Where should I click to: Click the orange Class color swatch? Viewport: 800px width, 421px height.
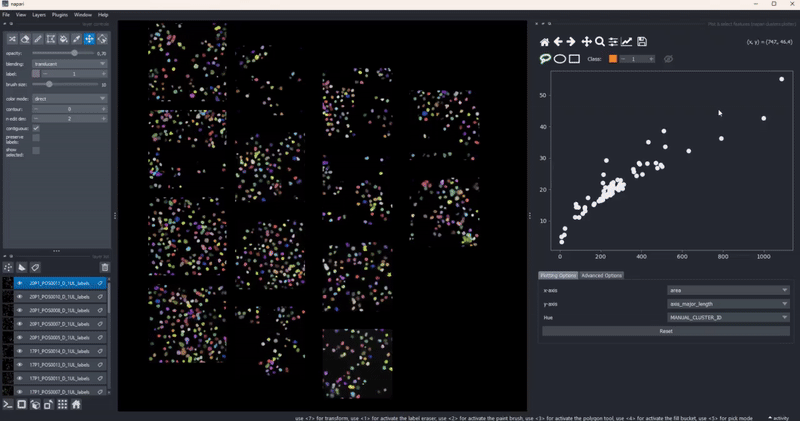[613, 59]
